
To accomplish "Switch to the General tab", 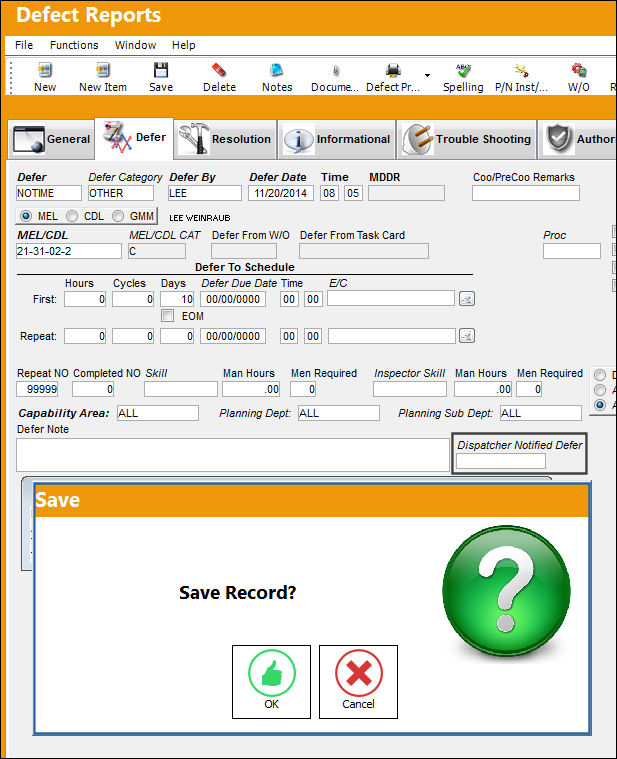I will click(51, 139).
